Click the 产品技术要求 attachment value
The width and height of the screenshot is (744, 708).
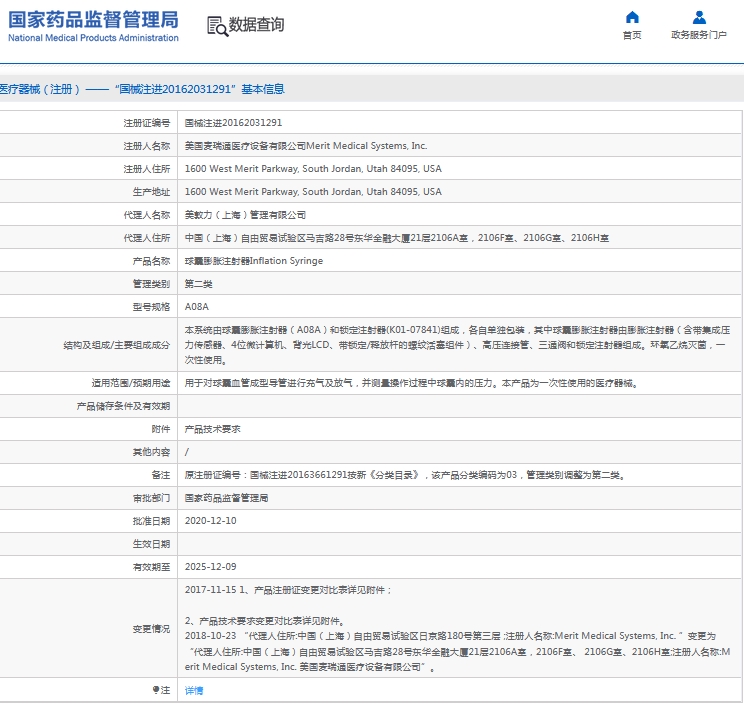pyautogui.click(x=212, y=429)
